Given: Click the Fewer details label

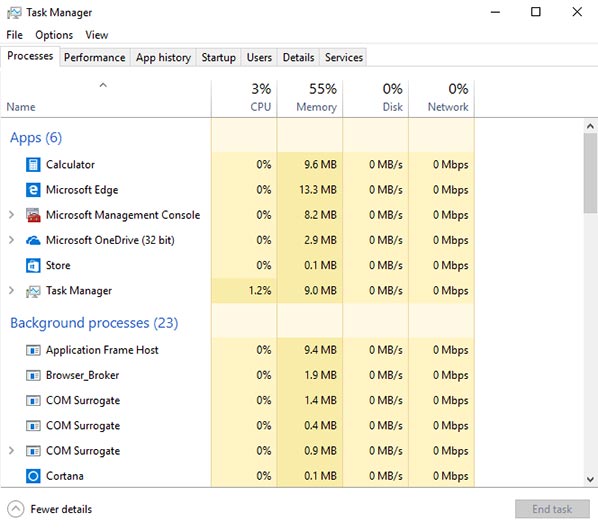Looking at the screenshot, I should [x=61, y=509].
